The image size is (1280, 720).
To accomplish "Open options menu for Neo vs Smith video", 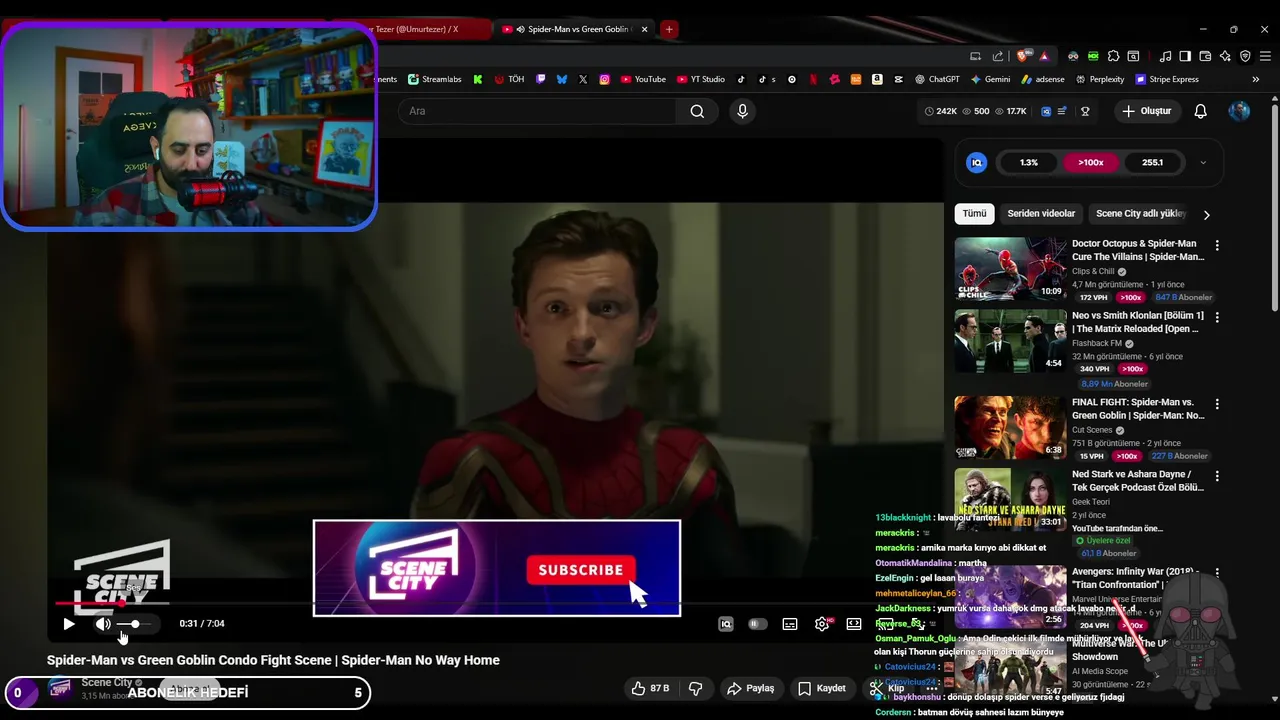I will (x=1217, y=317).
